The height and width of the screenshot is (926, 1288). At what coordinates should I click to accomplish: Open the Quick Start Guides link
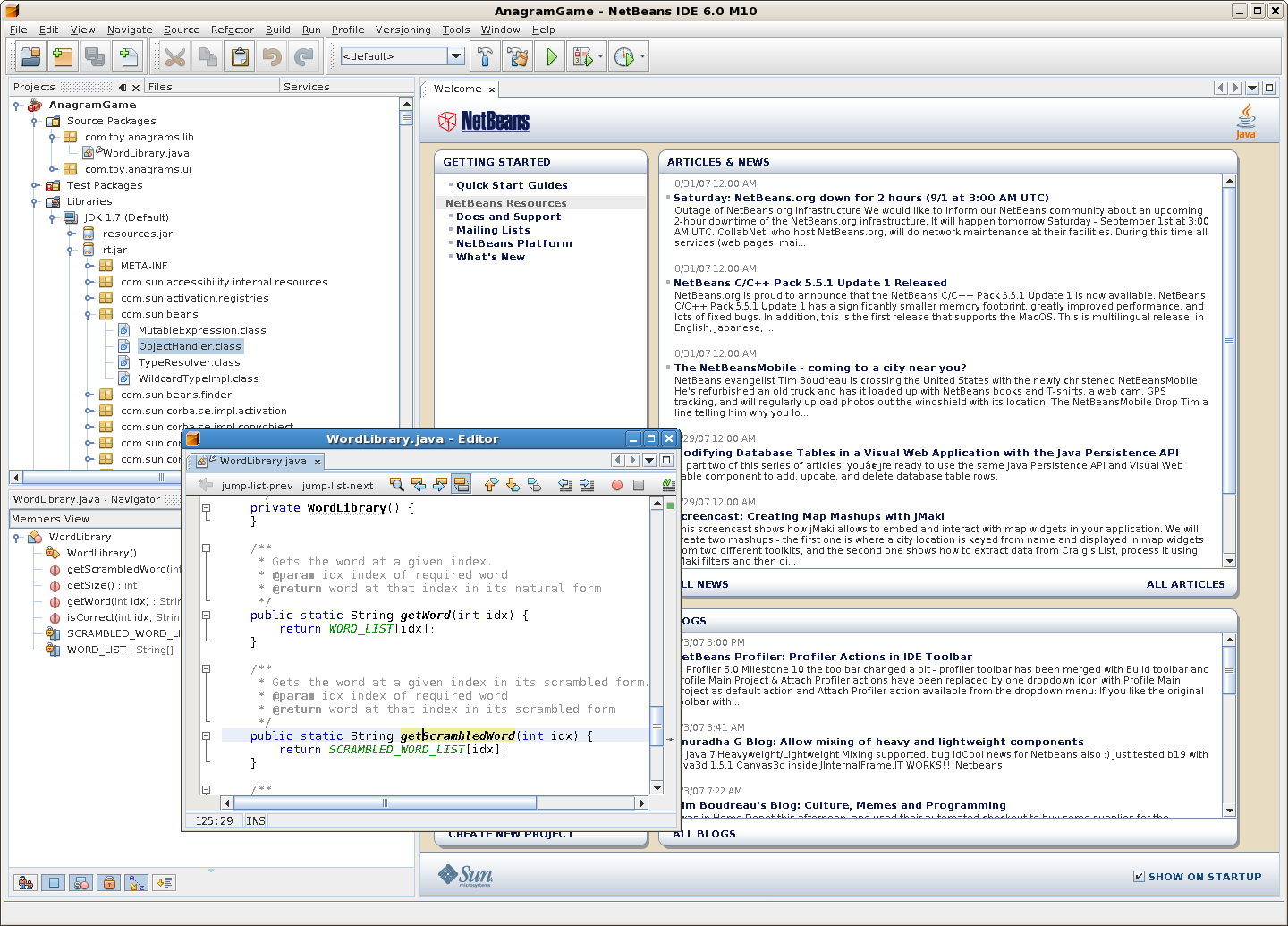point(512,185)
